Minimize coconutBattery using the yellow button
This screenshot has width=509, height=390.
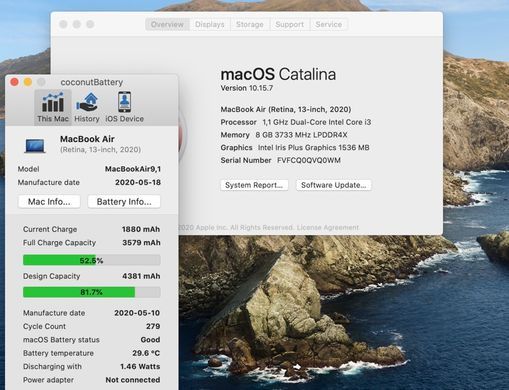pyautogui.click(x=28, y=82)
